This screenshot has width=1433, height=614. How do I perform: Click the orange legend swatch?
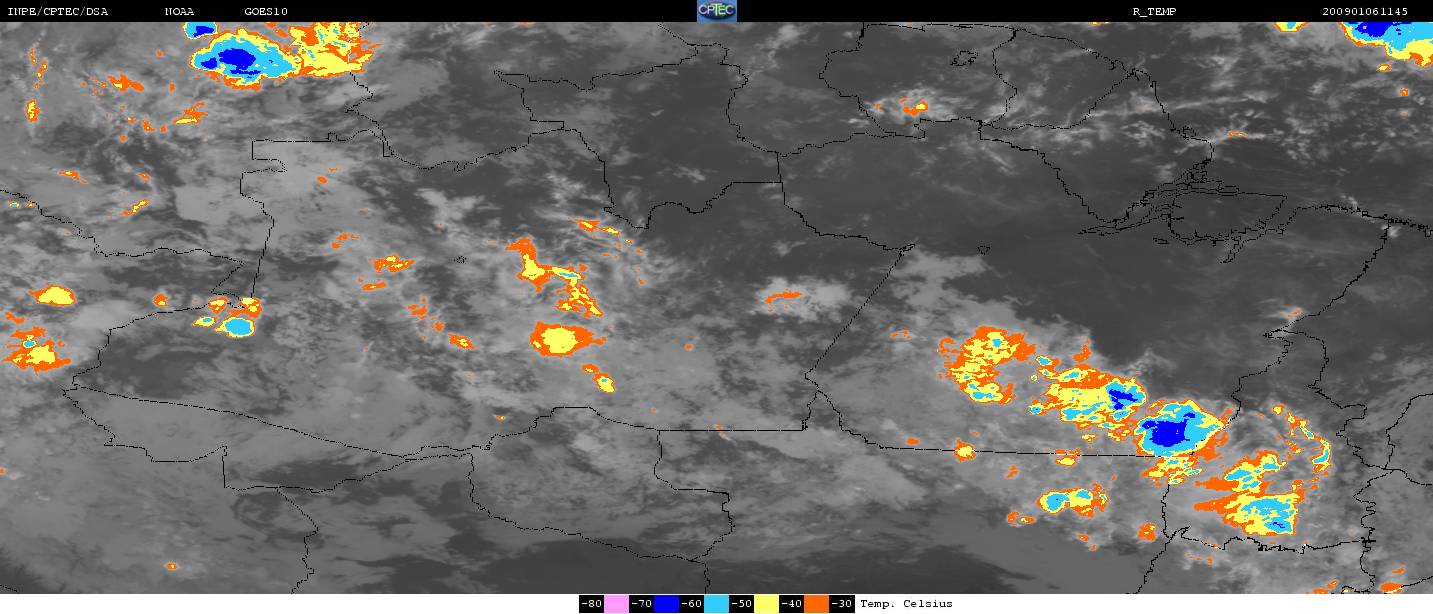click(x=816, y=604)
